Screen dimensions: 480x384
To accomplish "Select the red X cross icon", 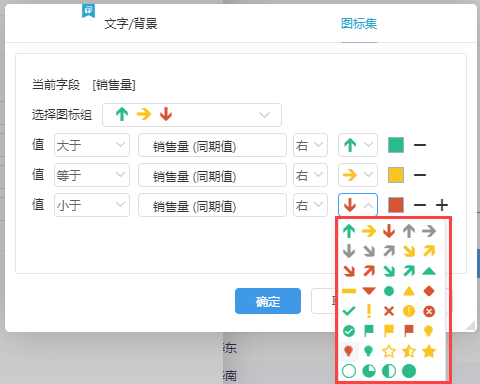I will (389, 311).
